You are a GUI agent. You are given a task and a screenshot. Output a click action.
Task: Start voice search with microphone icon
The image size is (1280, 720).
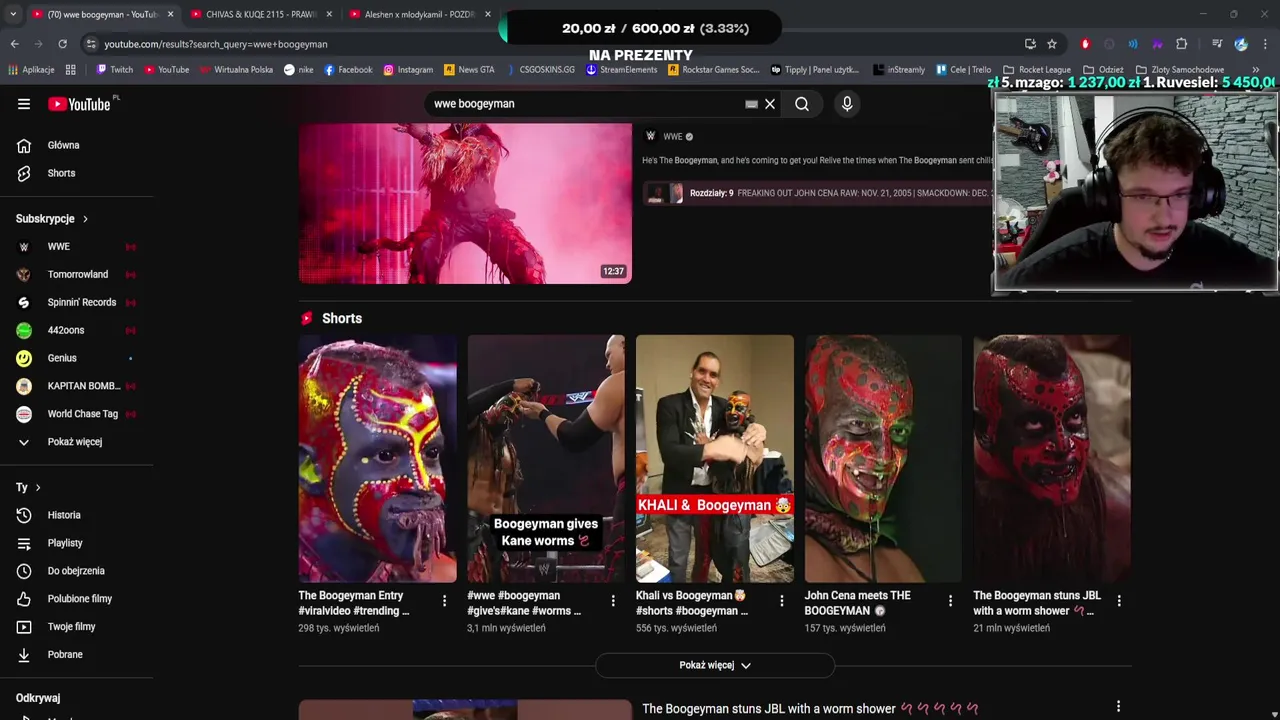click(847, 104)
